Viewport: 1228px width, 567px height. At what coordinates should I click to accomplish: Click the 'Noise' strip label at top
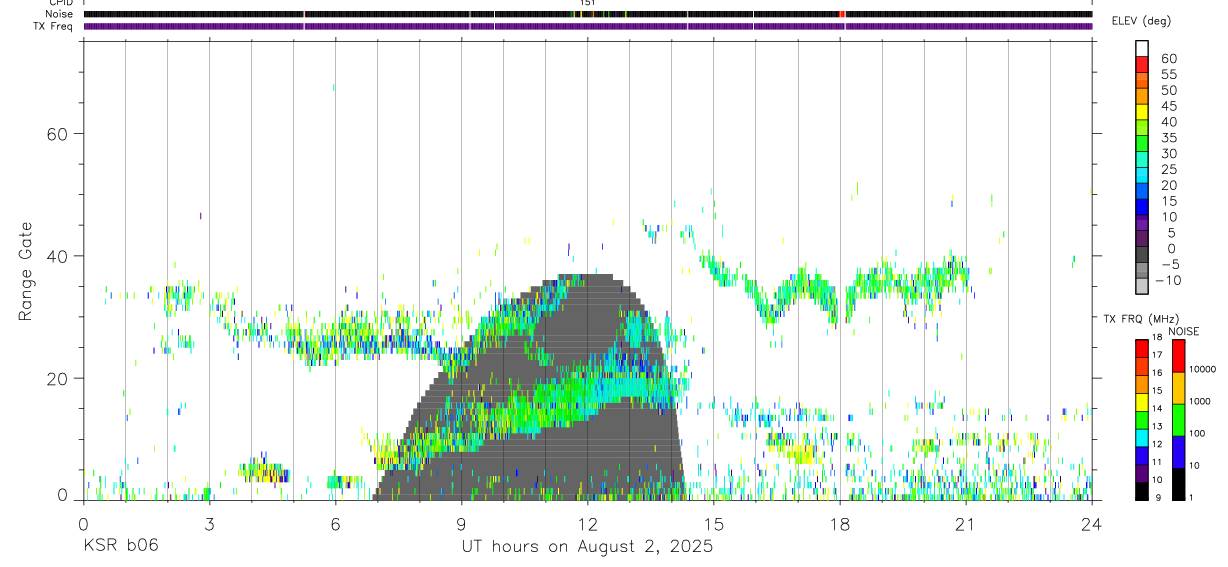click(59, 14)
